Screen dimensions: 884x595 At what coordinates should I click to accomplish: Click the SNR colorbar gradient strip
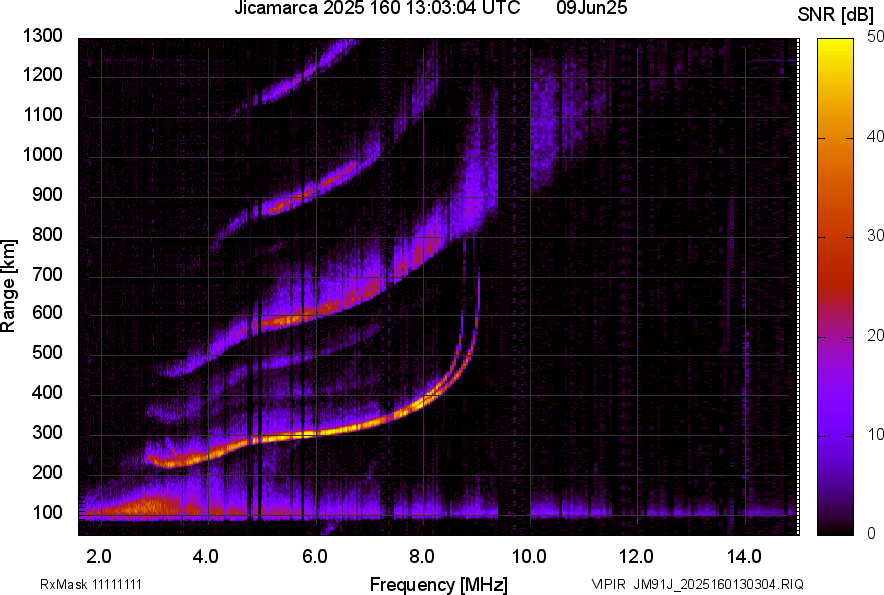click(836, 287)
